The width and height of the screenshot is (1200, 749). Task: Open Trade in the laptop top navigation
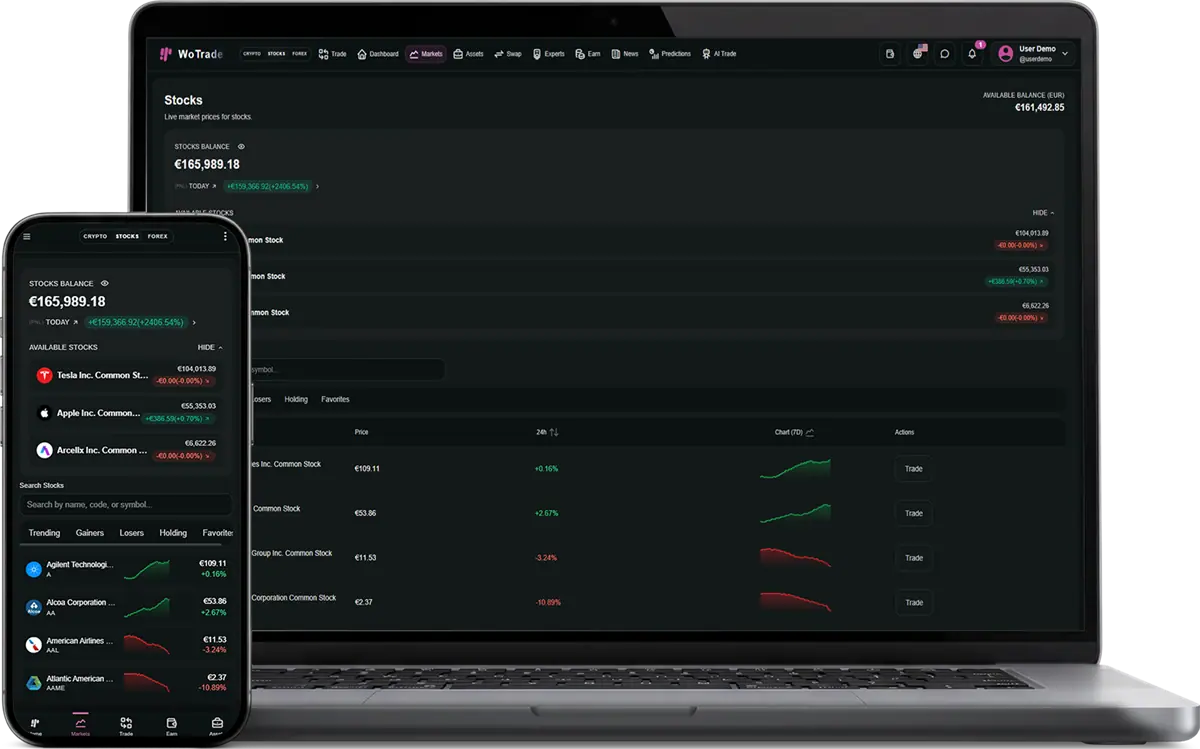coord(333,54)
